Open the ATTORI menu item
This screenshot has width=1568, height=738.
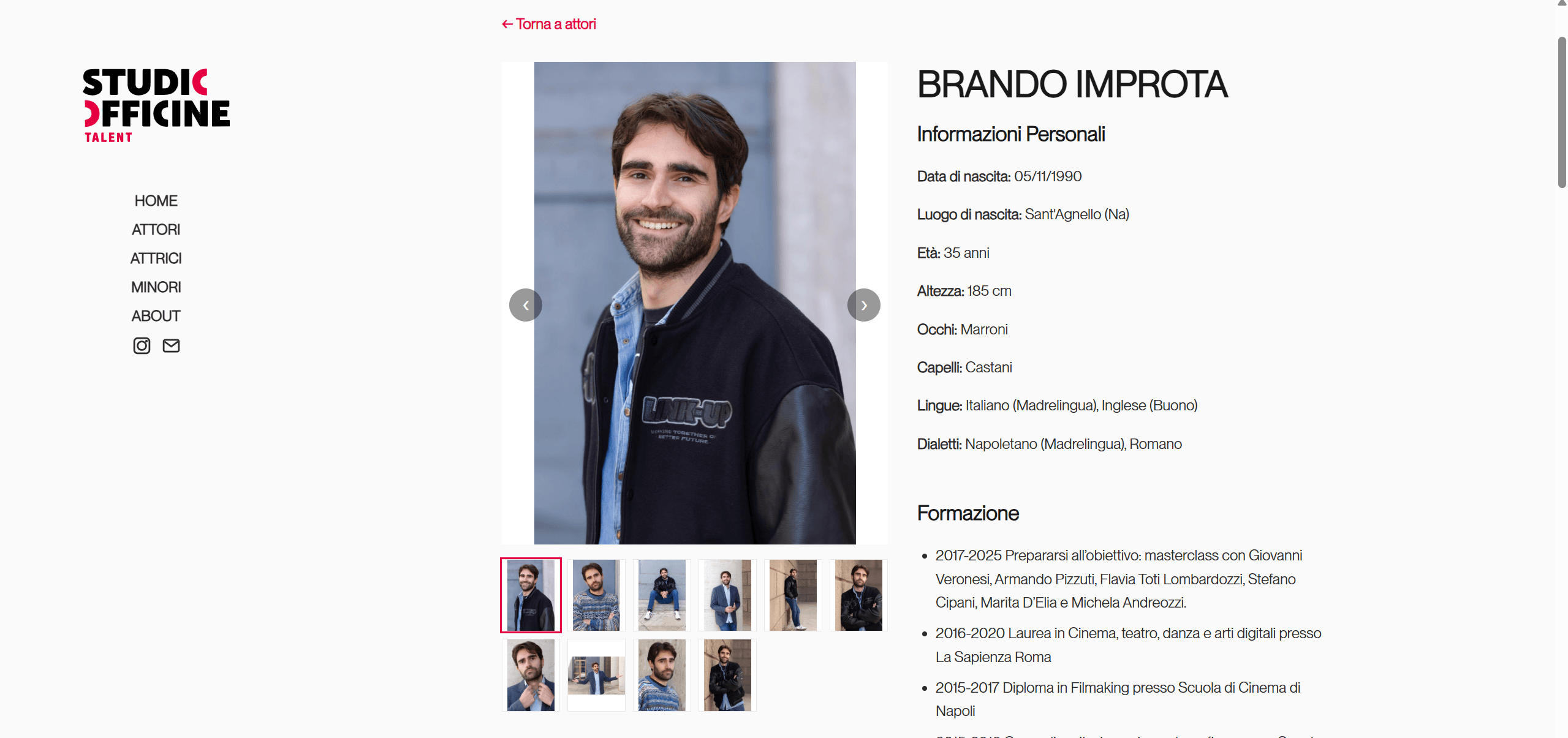pos(156,230)
